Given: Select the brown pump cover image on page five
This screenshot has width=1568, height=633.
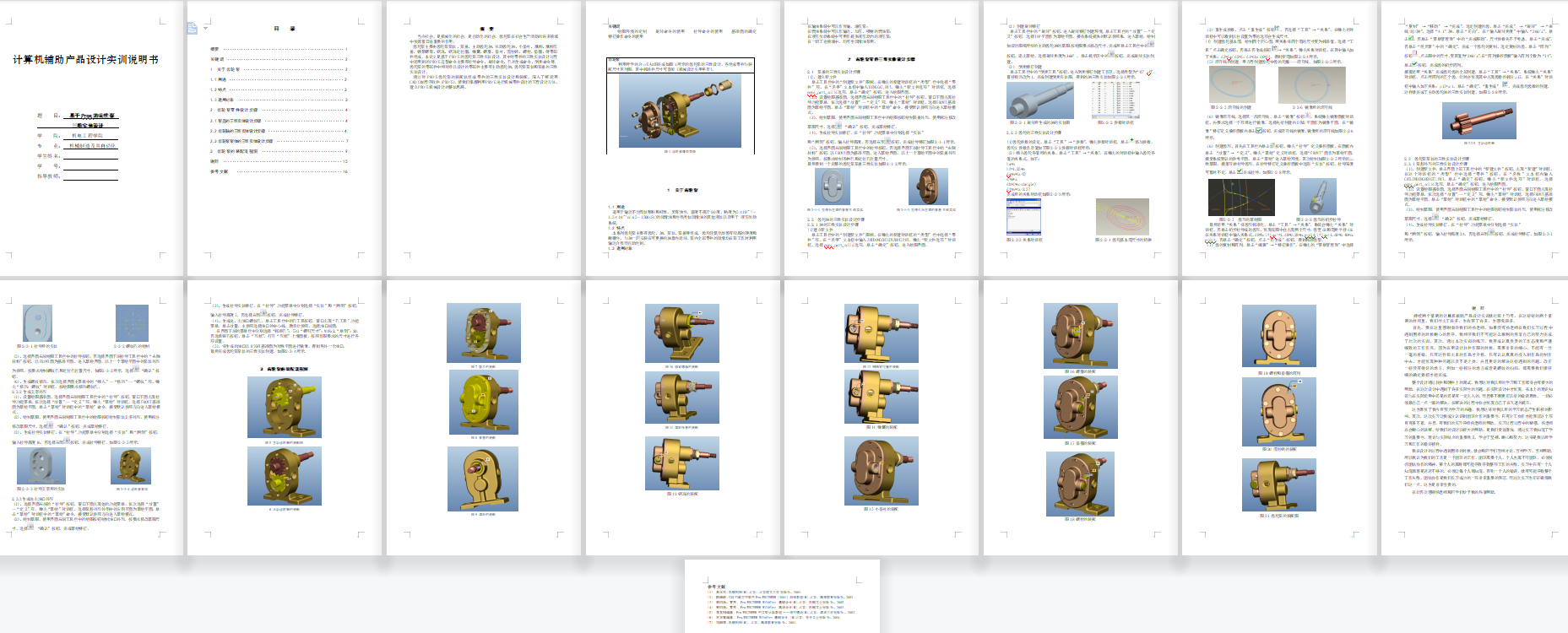Looking at the screenshot, I should click(927, 187).
